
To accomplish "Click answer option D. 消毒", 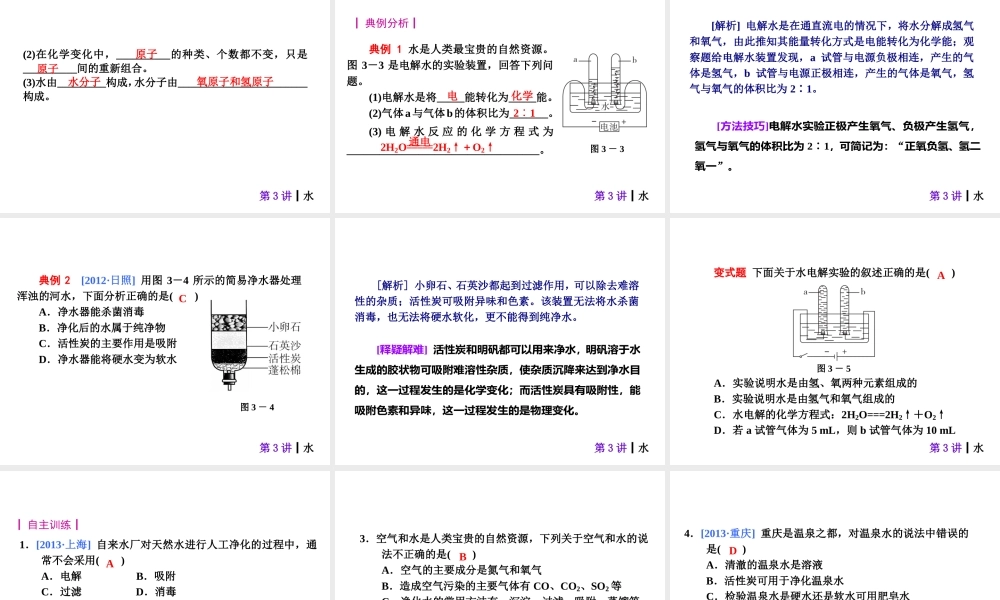I will [156, 592].
